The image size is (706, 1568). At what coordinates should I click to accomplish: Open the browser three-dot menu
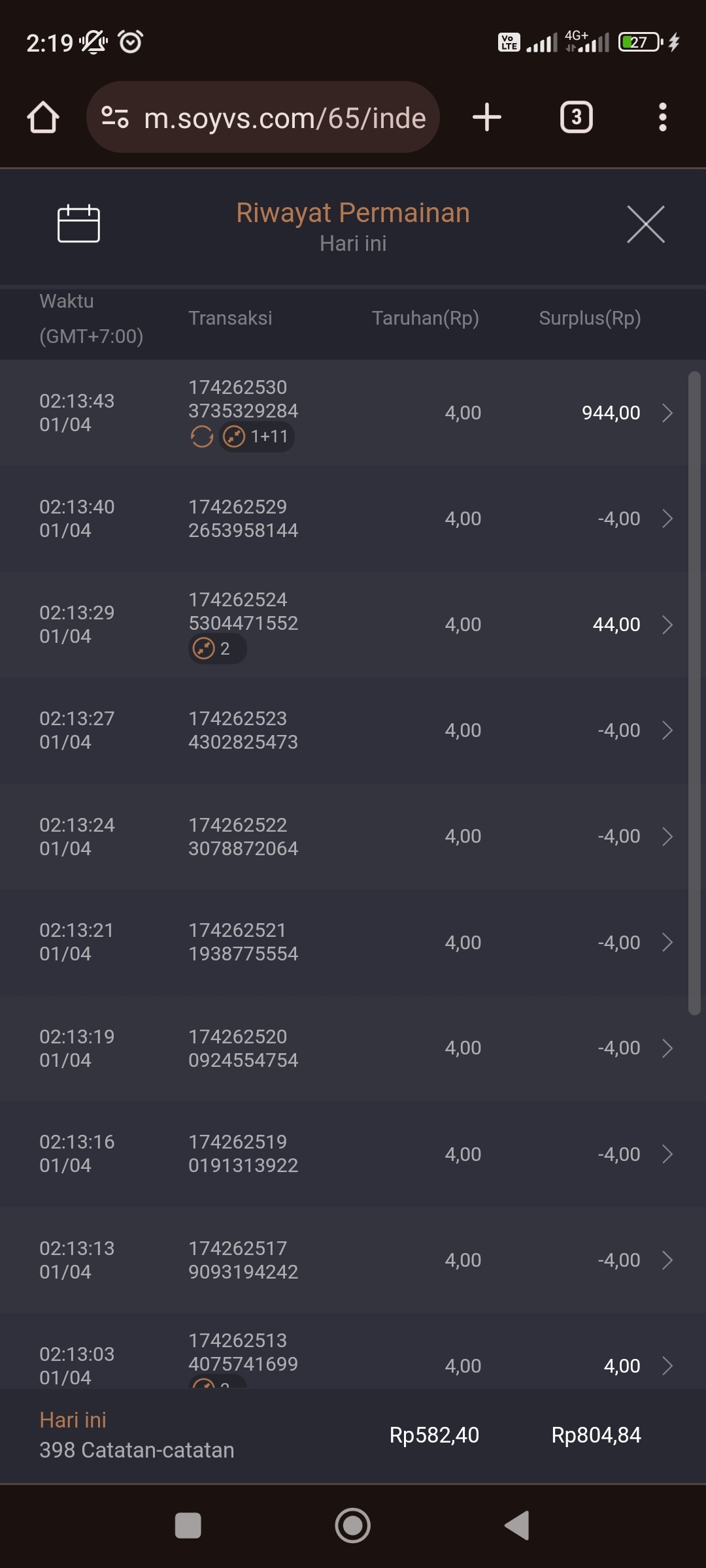click(x=662, y=118)
